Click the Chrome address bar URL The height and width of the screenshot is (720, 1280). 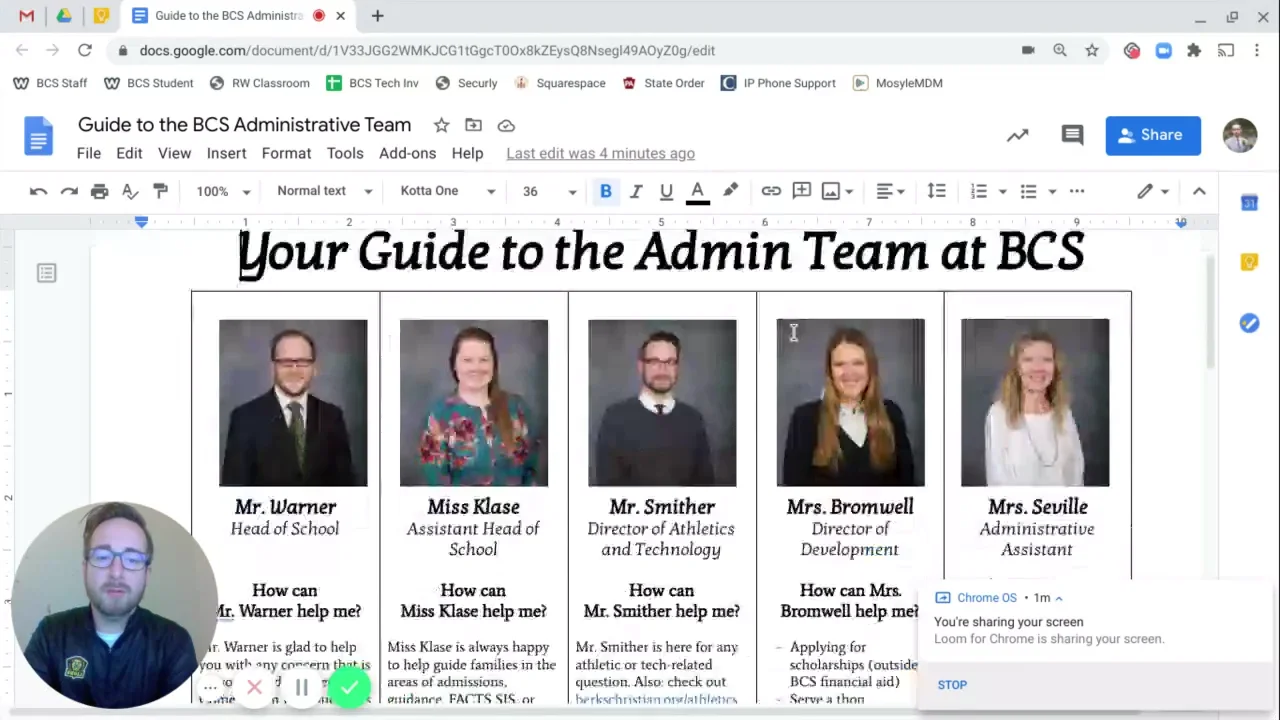pos(427,50)
